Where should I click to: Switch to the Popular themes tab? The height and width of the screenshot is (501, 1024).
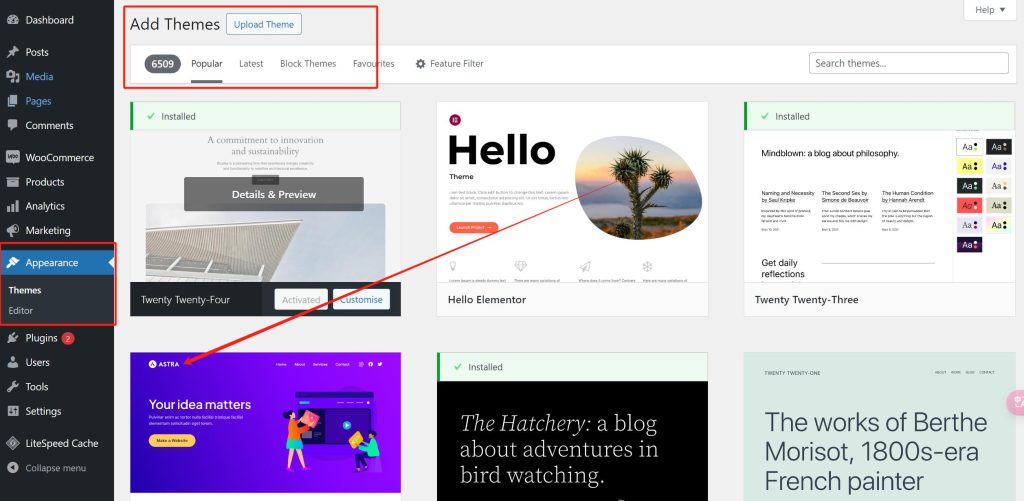[x=206, y=63]
